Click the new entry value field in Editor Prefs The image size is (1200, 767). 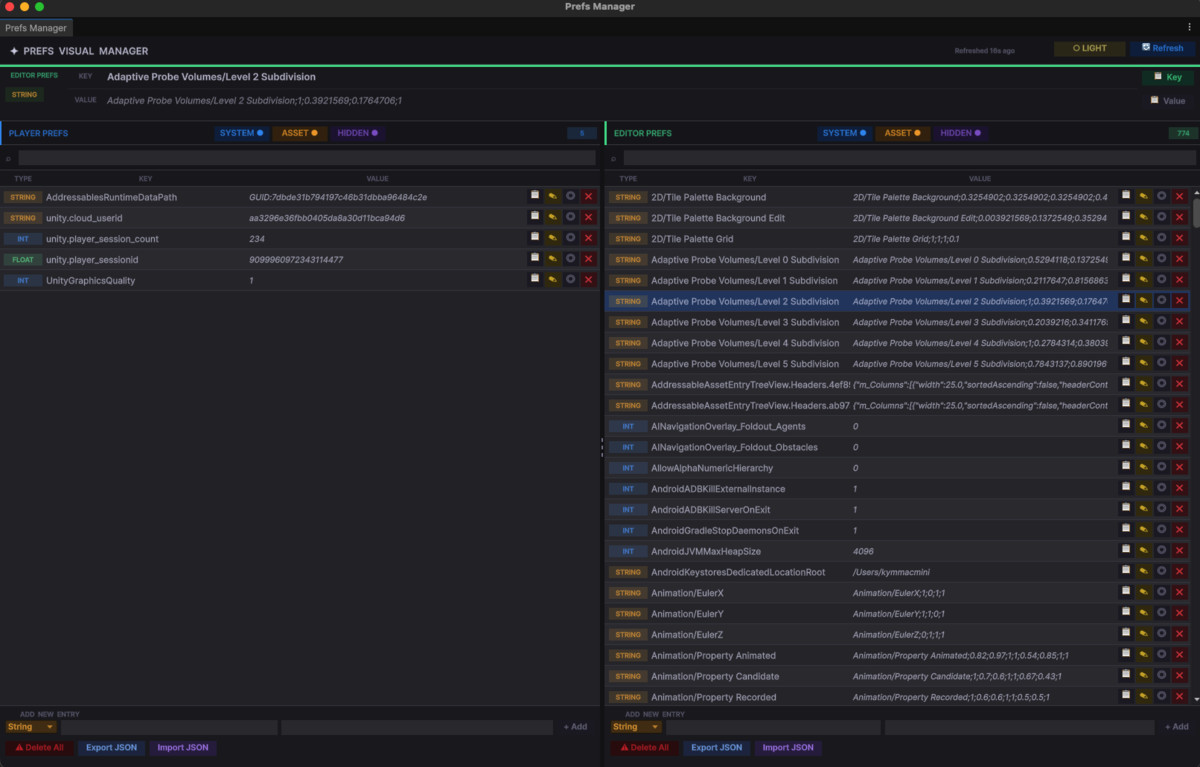tap(1019, 727)
